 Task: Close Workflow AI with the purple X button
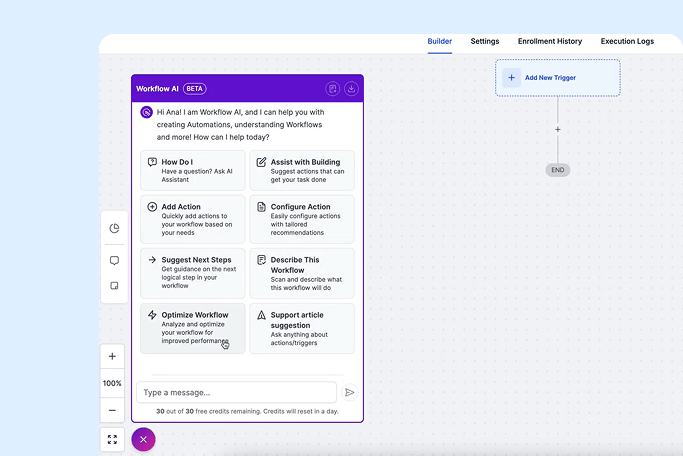click(143, 439)
